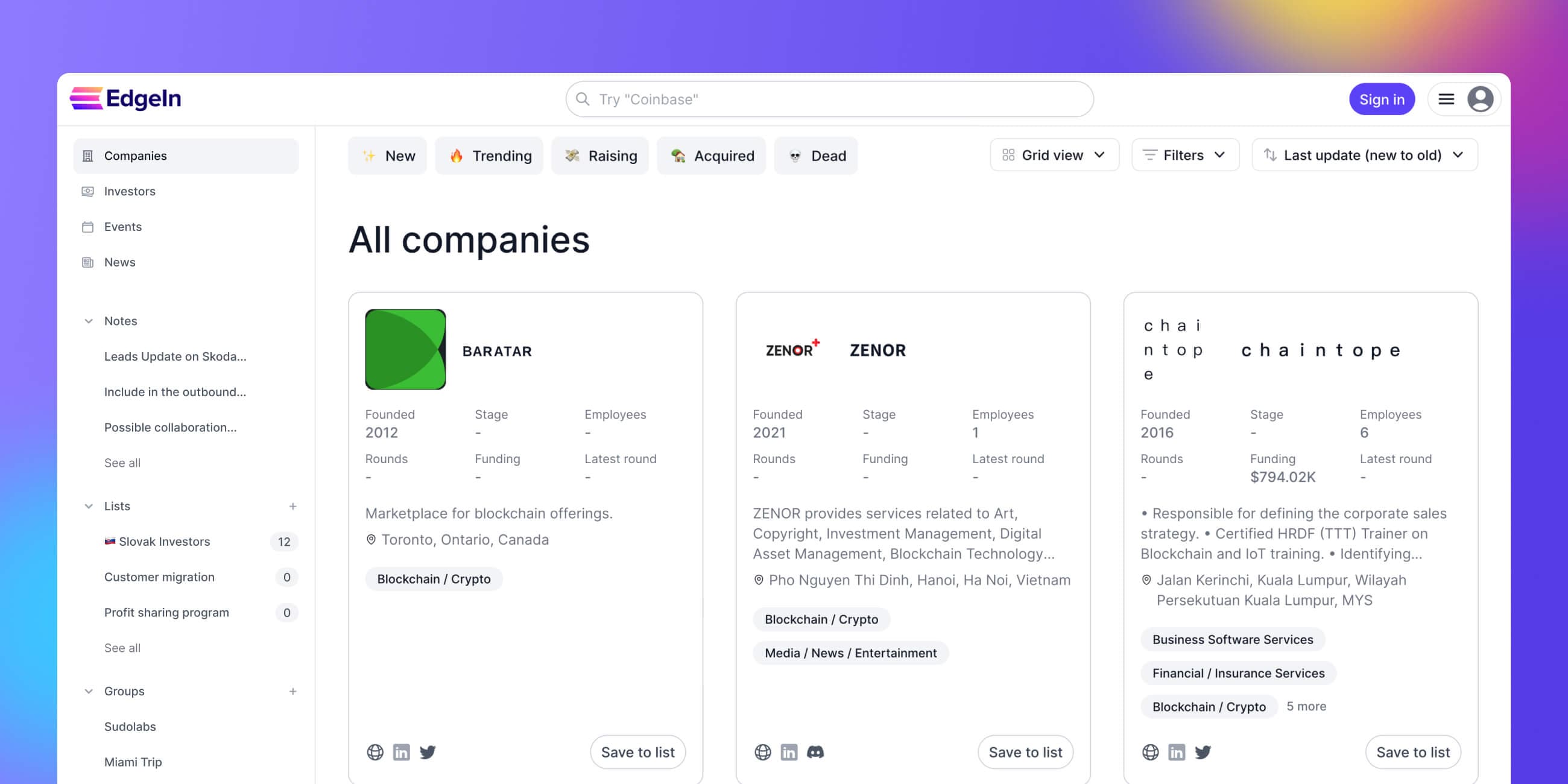Open the Last update sort dropdown

[x=1365, y=155]
